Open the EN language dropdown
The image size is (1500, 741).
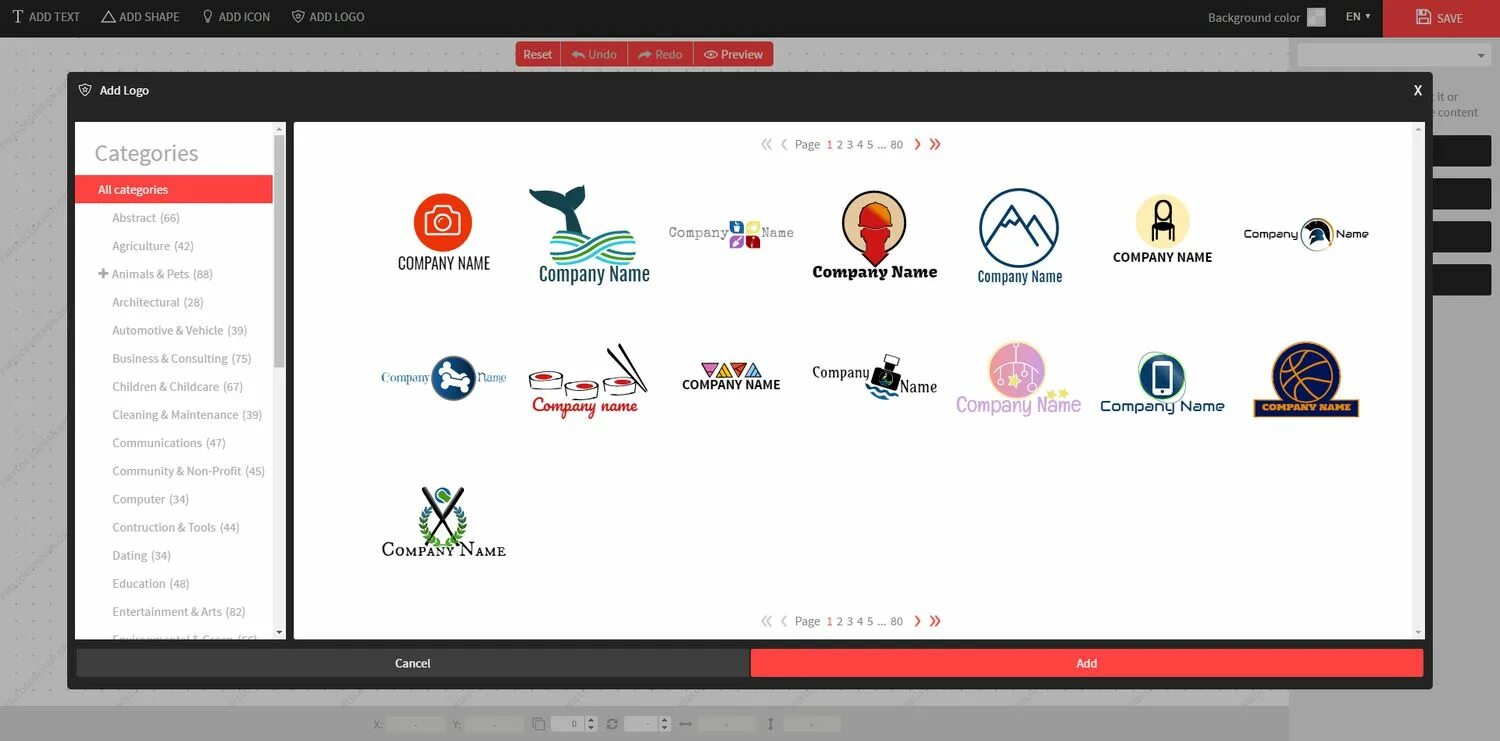pyautogui.click(x=1358, y=17)
